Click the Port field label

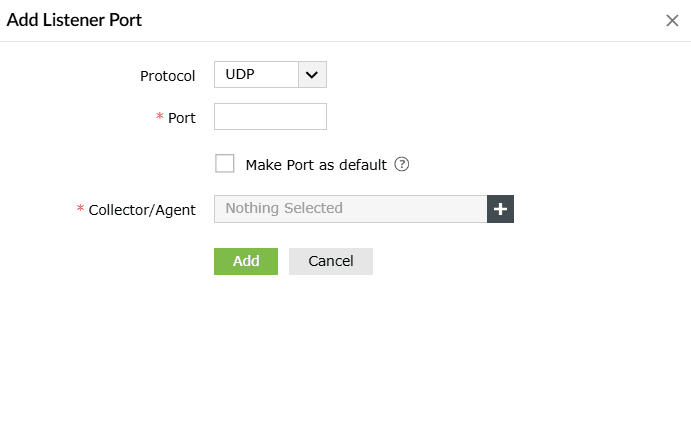[182, 118]
